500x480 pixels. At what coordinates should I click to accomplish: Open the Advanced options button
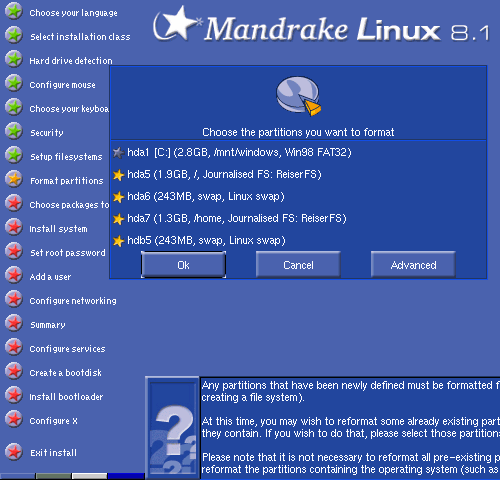[x=413, y=265]
